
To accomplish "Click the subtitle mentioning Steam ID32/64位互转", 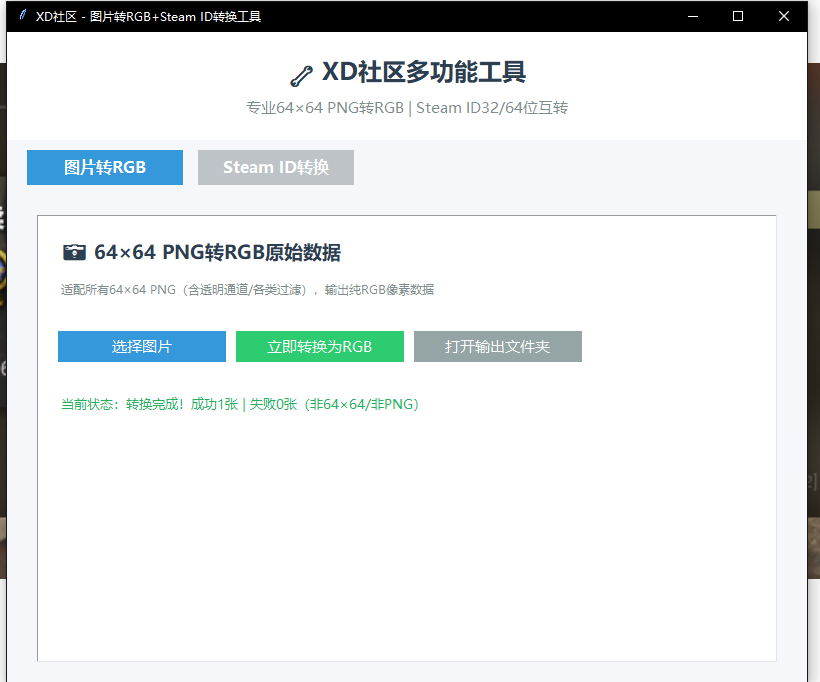I will (x=407, y=108).
